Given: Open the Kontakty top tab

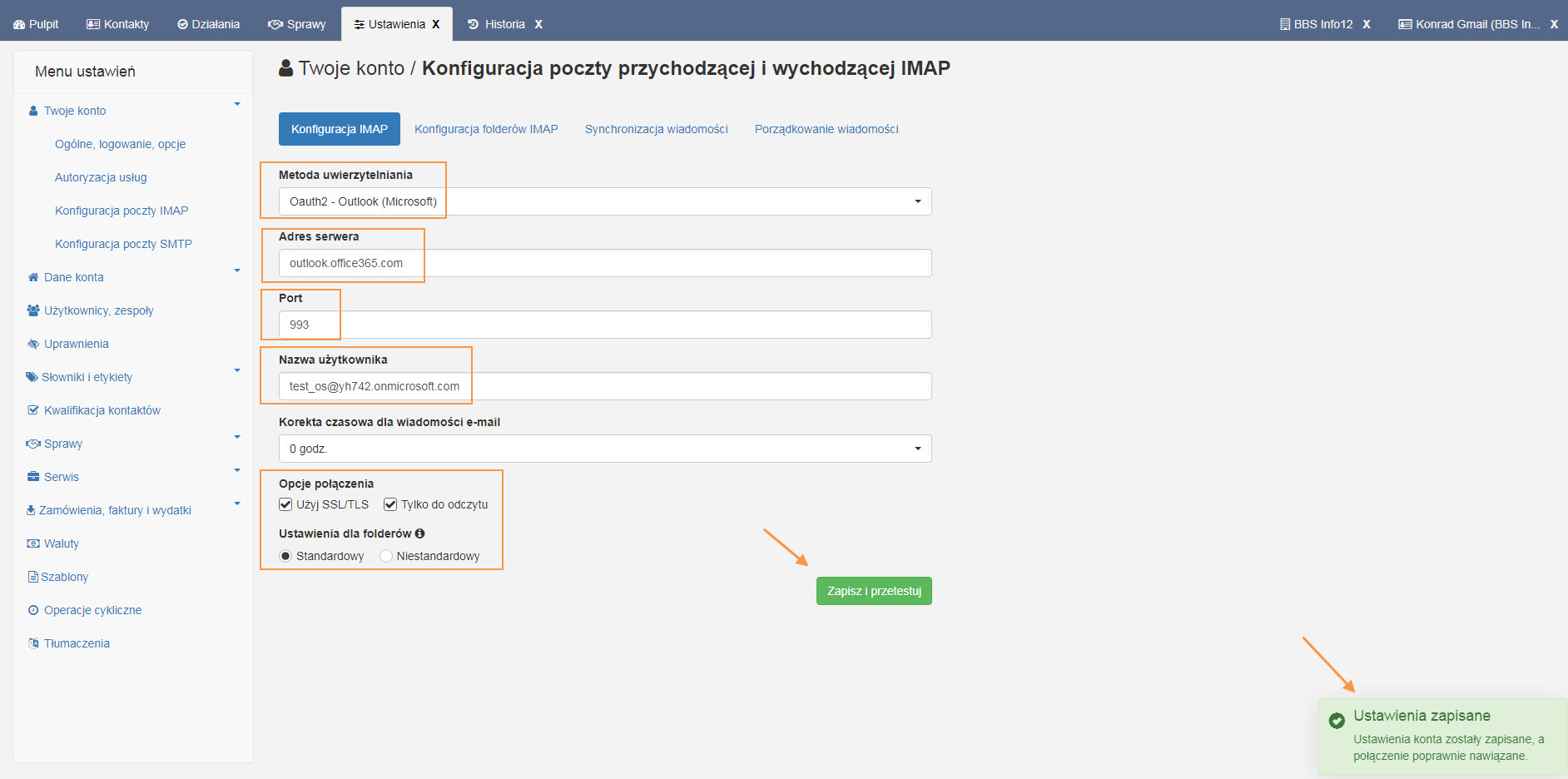Looking at the screenshot, I should pyautogui.click(x=118, y=24).
